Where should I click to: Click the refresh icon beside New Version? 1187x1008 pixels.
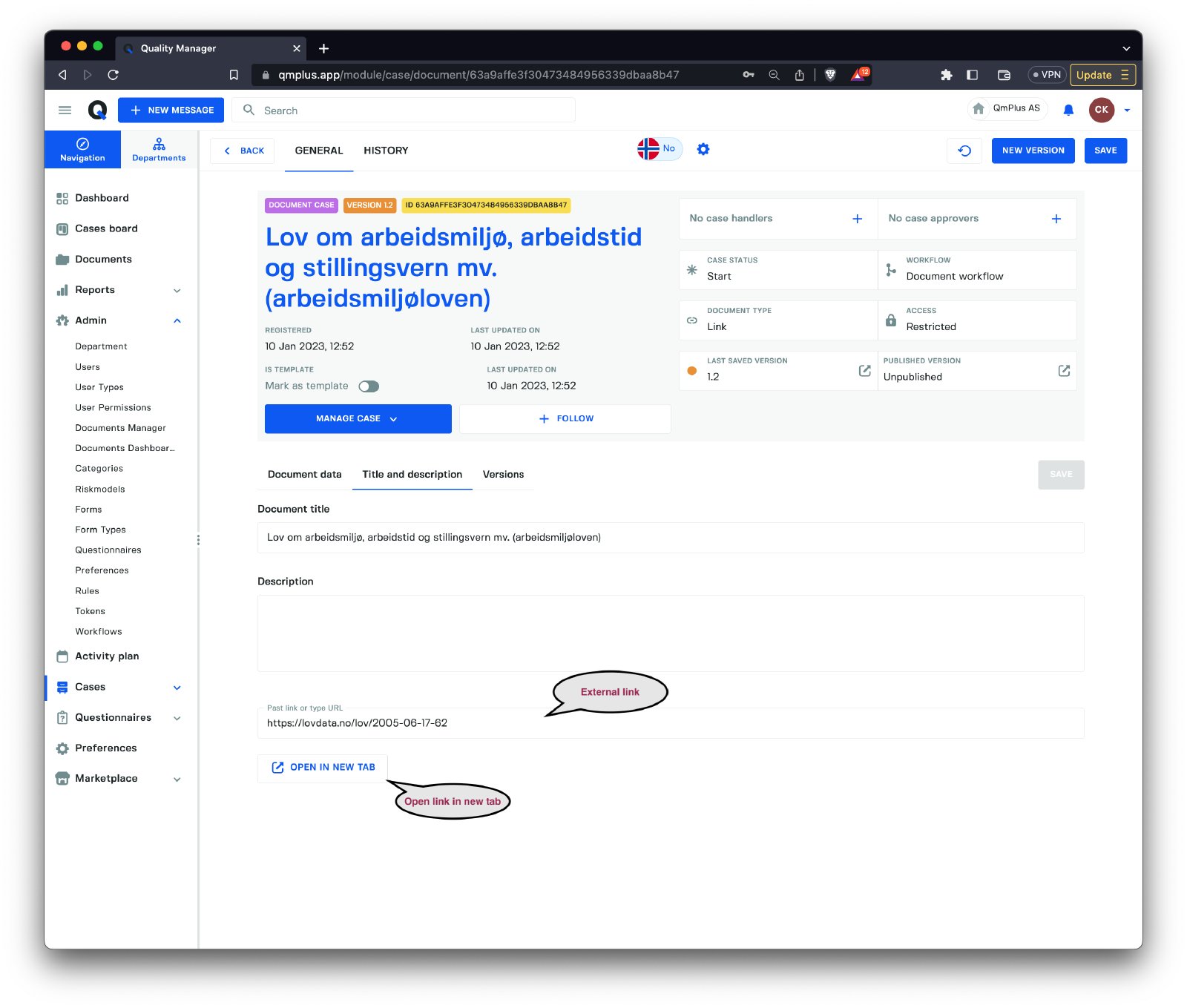(964, 151)
